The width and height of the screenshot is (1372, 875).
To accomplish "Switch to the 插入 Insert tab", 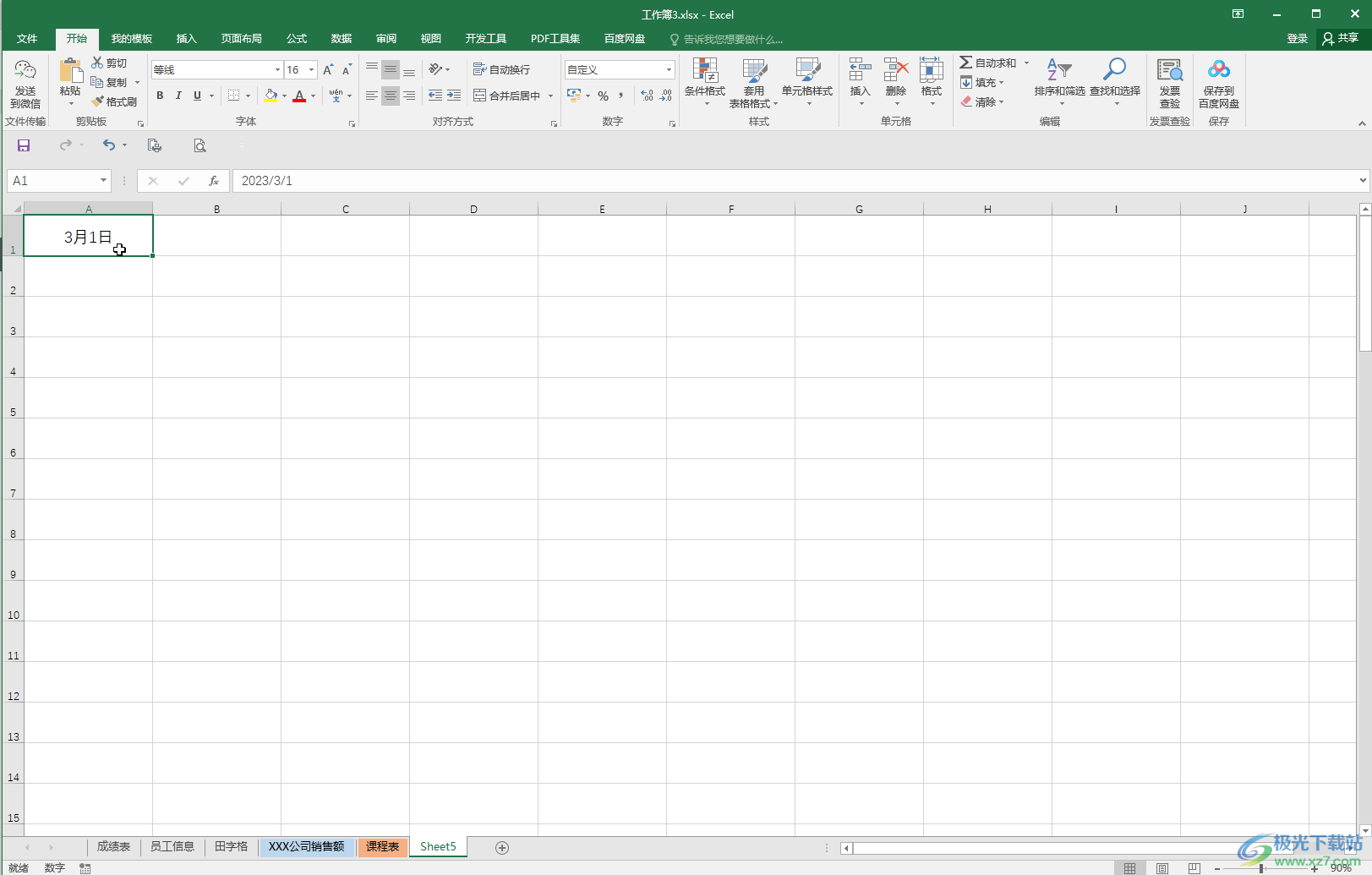I will (187, 39).
